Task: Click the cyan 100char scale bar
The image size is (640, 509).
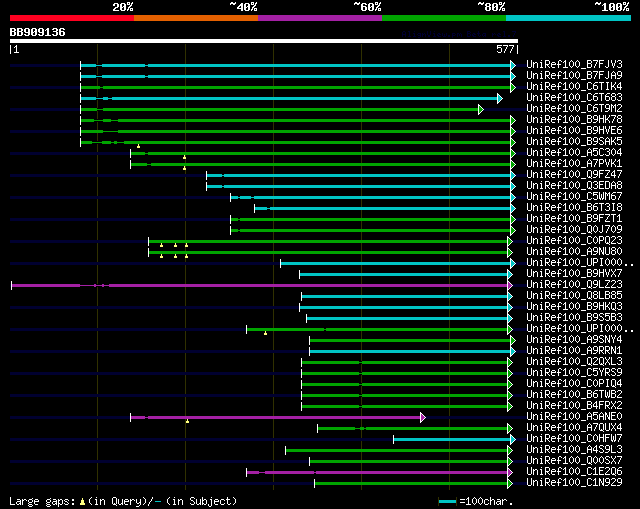Action: 447,501
